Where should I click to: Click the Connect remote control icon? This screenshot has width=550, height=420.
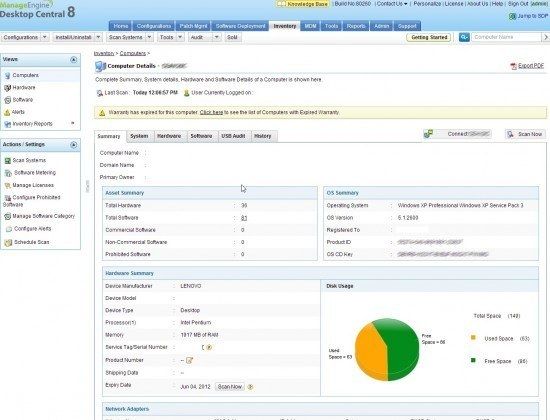click(x=428, y=134)
